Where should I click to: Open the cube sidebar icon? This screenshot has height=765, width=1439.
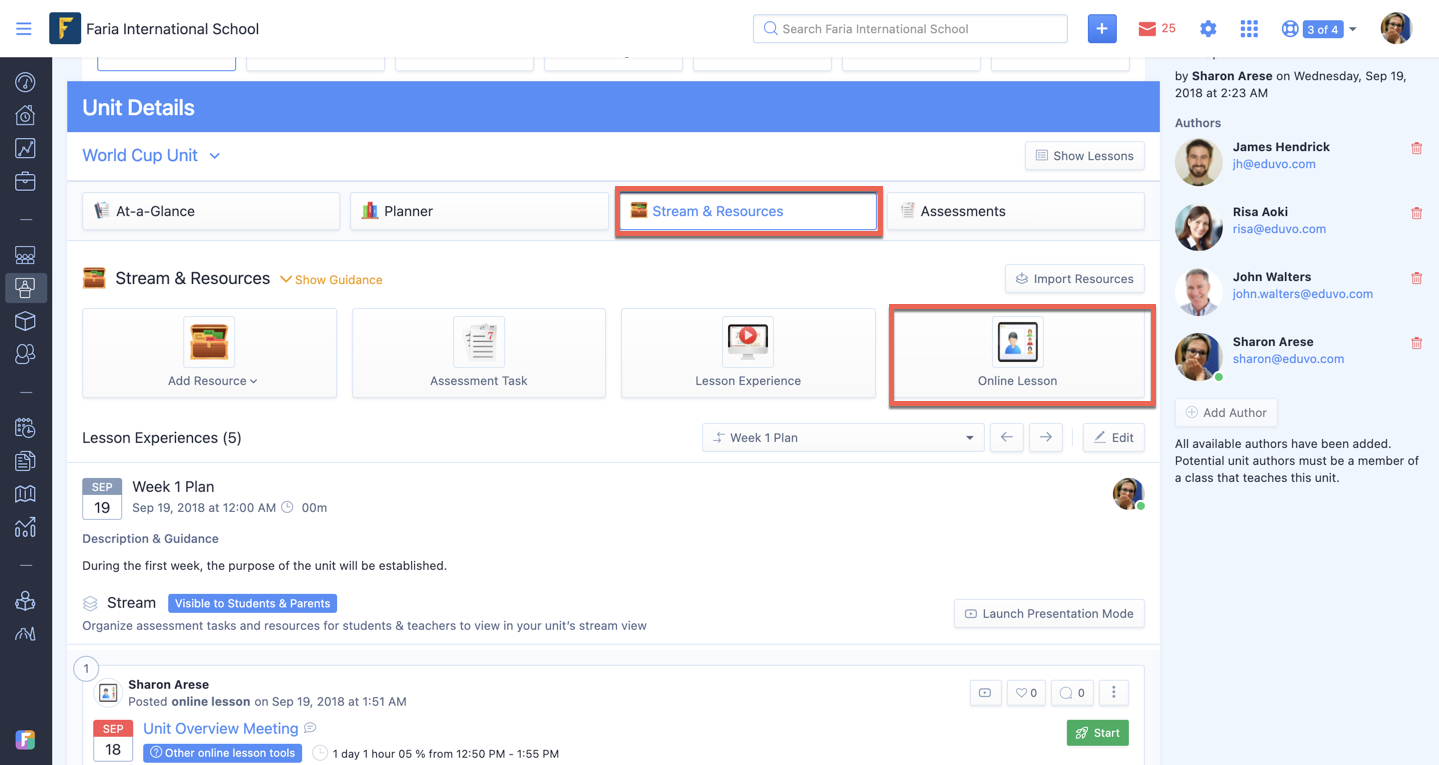(25, 321)
